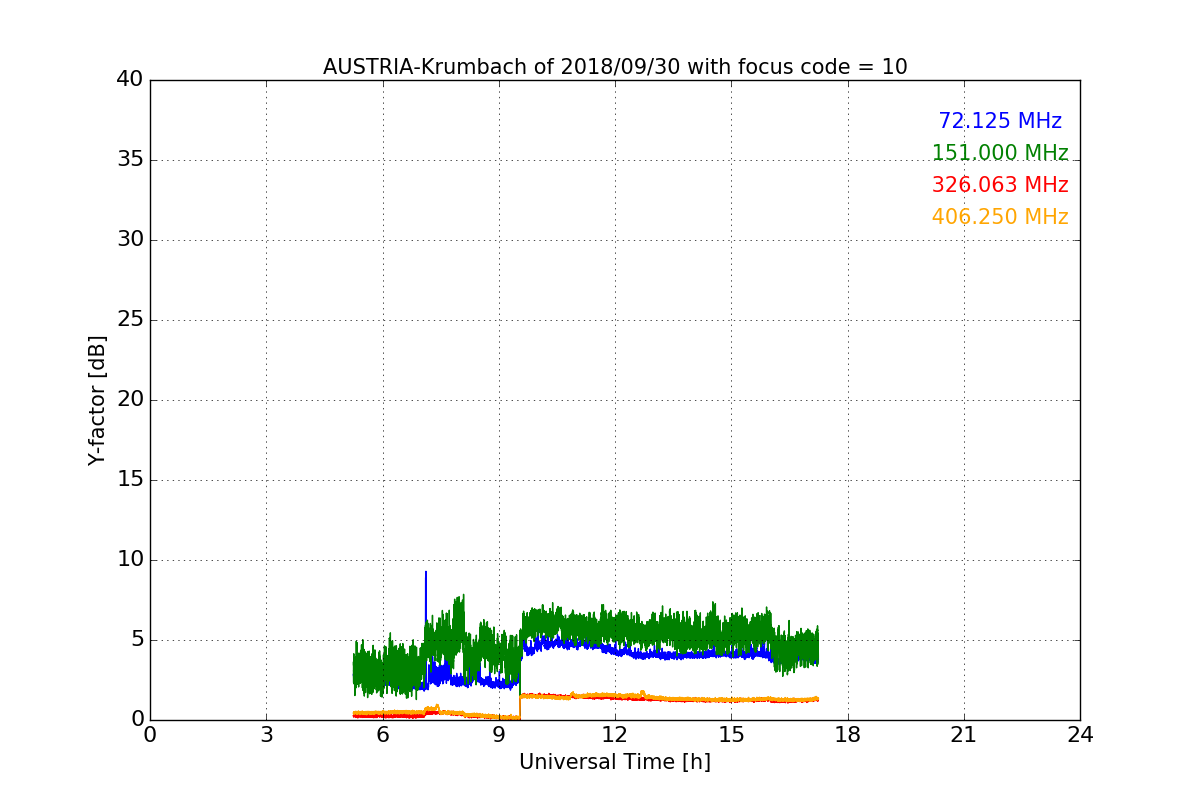Click the x-axis tick label 6

click(x=383, y=735)
